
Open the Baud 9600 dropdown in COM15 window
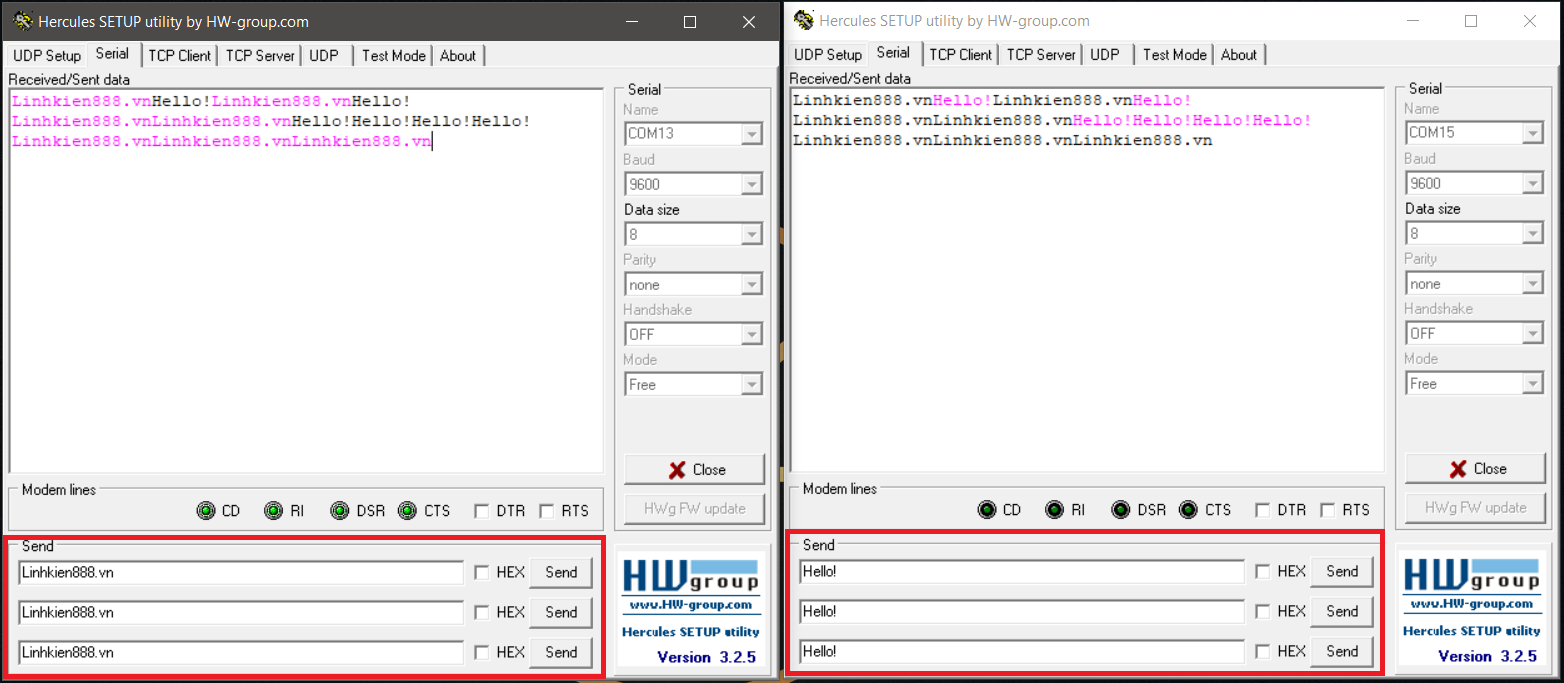coord(1533,183)
